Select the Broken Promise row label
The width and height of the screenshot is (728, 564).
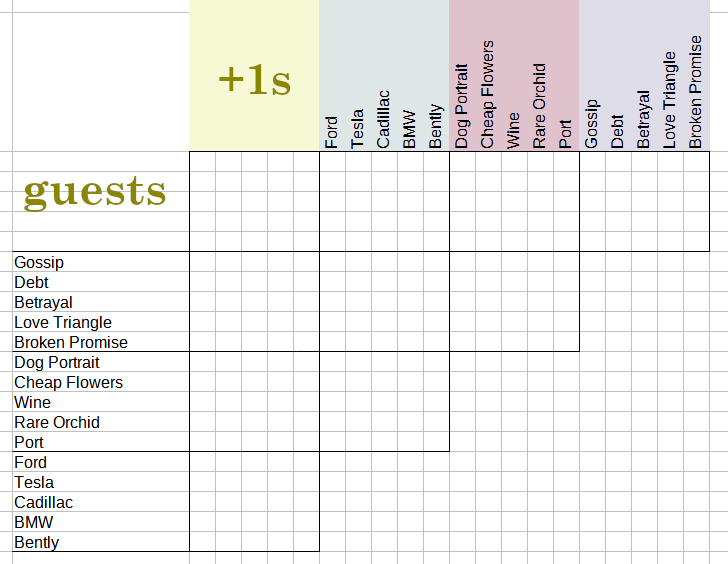pos(71,342)
